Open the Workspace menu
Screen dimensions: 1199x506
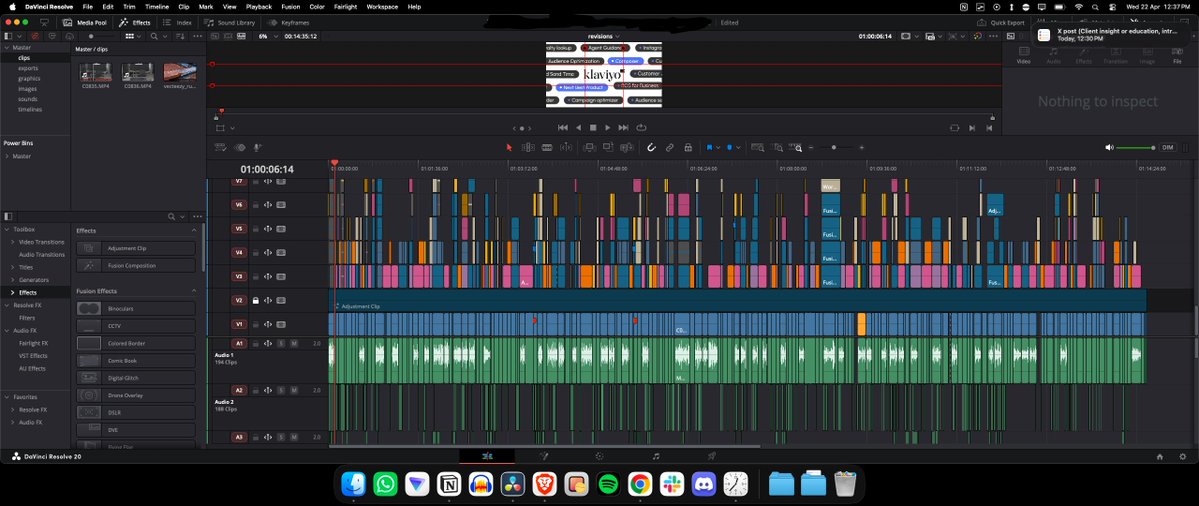pos(382,6)
